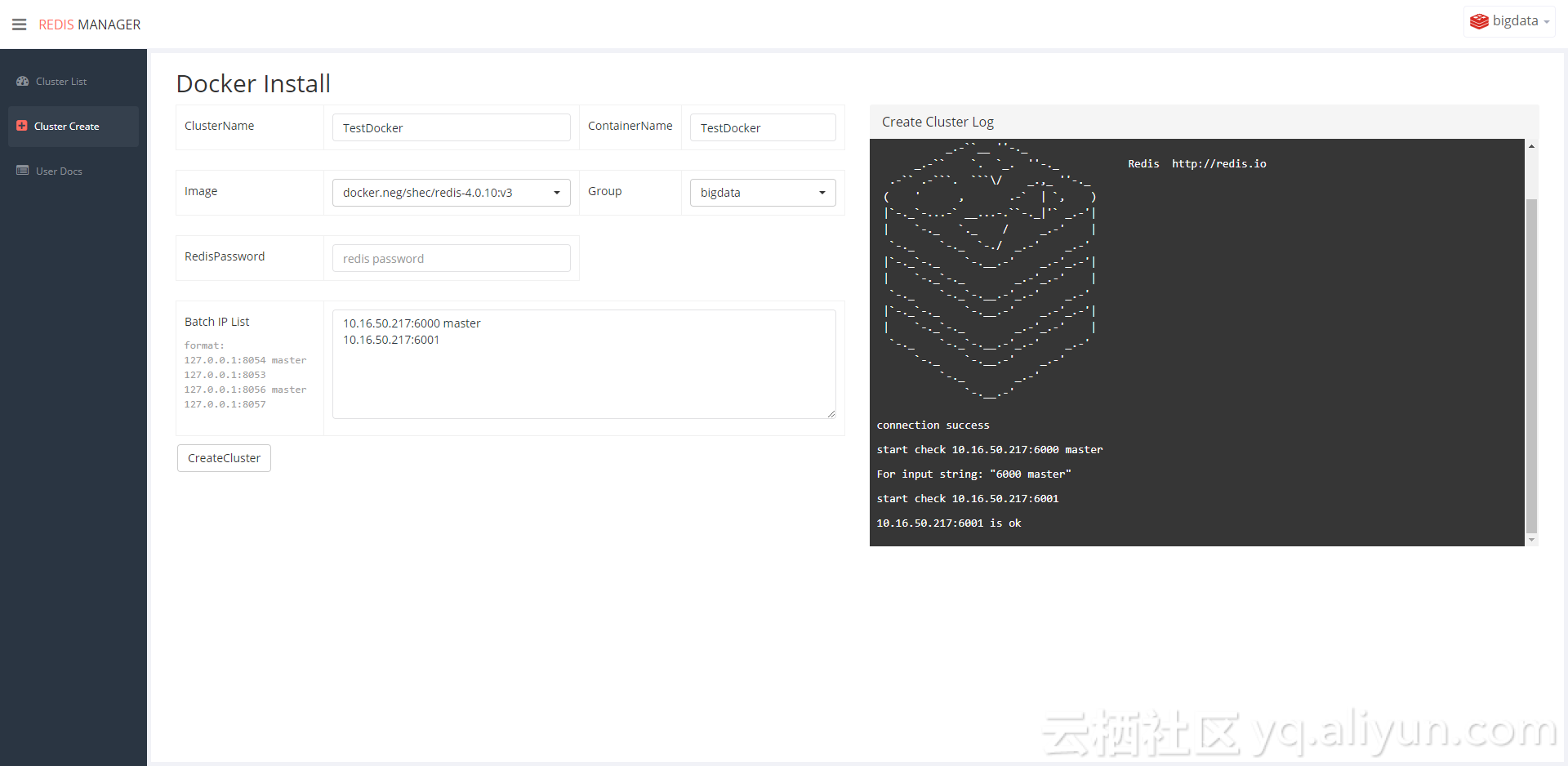Click inside the Batch IP List textarea
This screenshot has height=766, width=1568.
(584, 364)
